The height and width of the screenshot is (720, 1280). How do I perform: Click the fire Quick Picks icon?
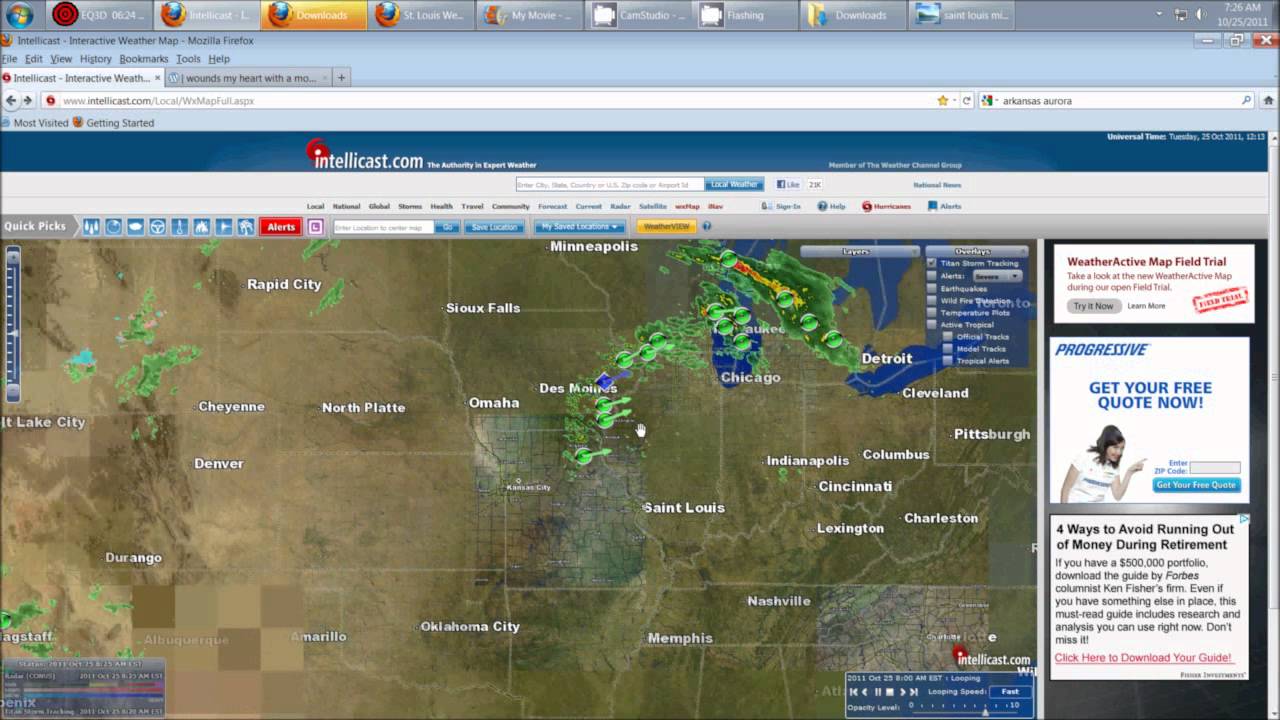click(201, 227)
